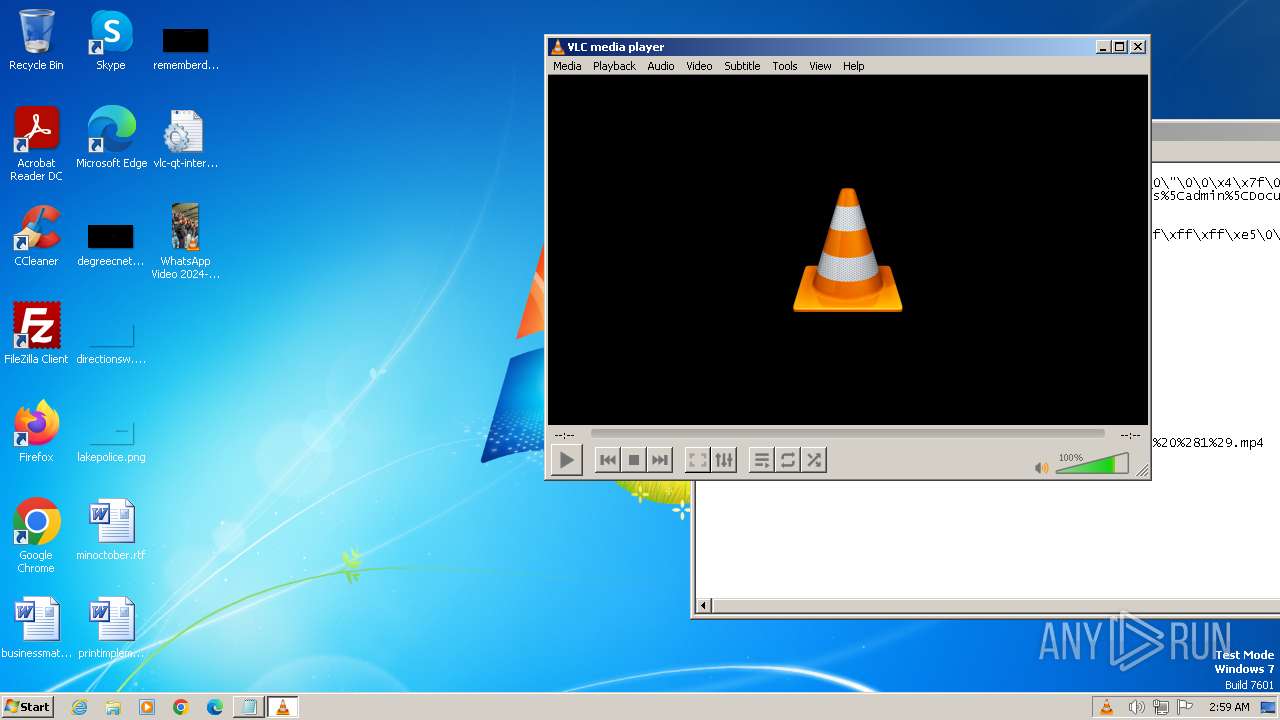The height and width of the screenshot is (720, 1280).
Task: Select the Microsoft Edge desktop shortcut
Action: (x=111, y=138)
